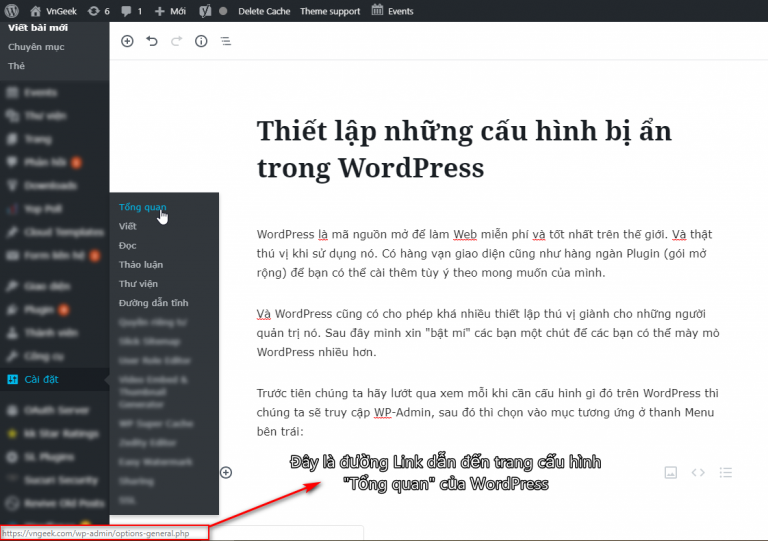Click paragraph starting "WordPress là mã nguồn"
The image size is (768, 541).
(484, 253)
